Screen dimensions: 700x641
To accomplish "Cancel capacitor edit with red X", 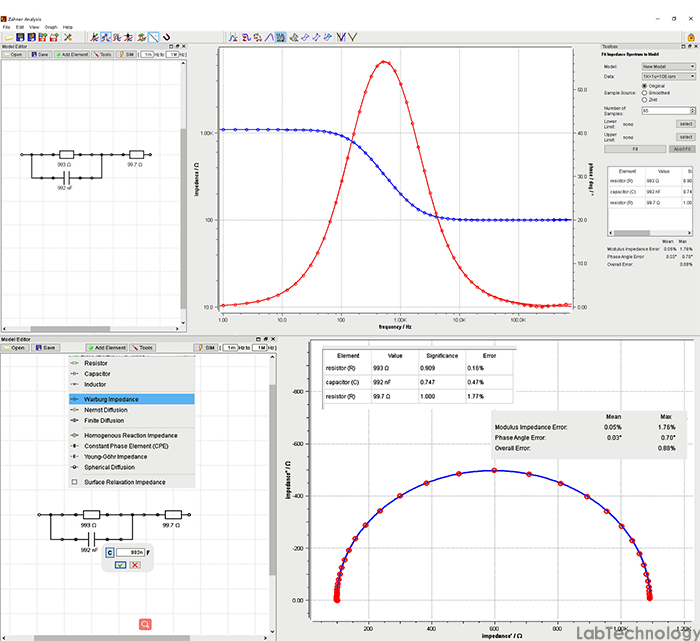I will pos(135,565).
